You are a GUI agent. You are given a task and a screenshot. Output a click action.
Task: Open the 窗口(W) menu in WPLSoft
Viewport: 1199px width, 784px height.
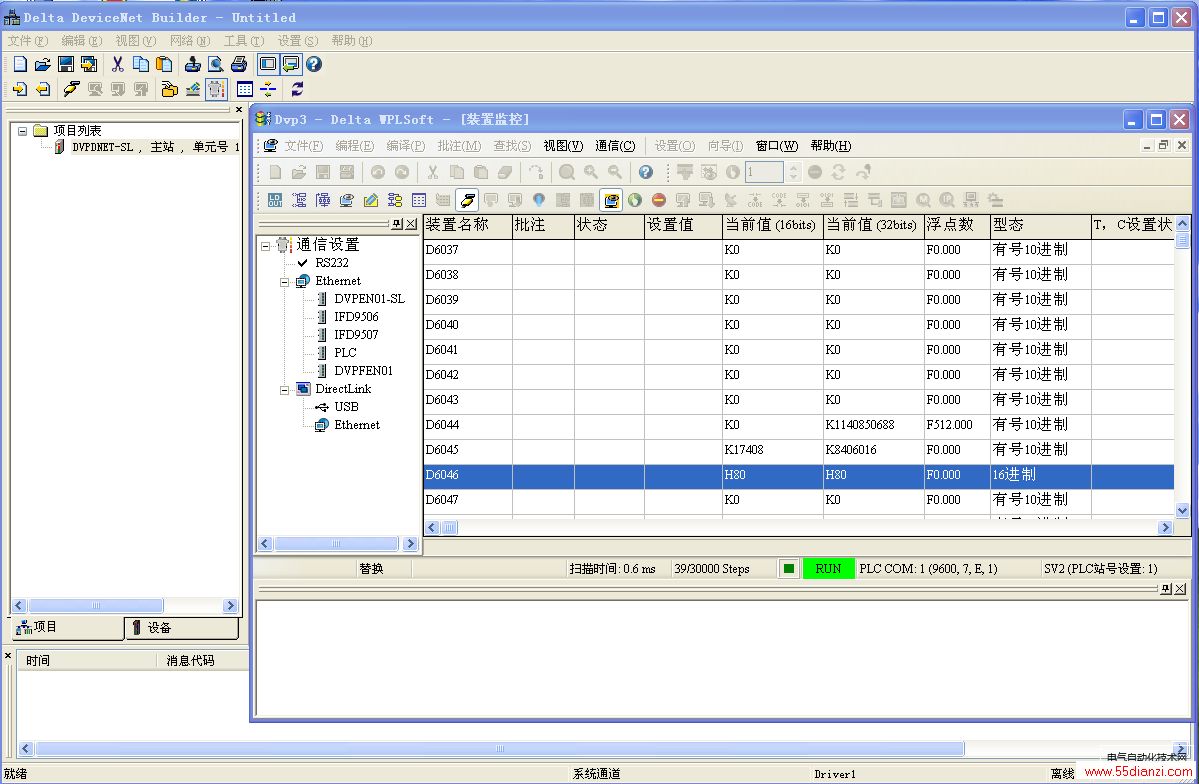coord(777,145)
